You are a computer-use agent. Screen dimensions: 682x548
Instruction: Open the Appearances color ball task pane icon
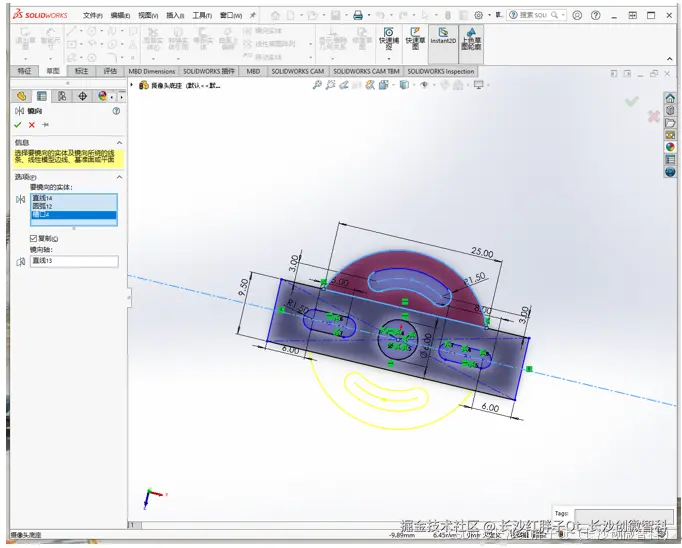[x=670, y=147]
